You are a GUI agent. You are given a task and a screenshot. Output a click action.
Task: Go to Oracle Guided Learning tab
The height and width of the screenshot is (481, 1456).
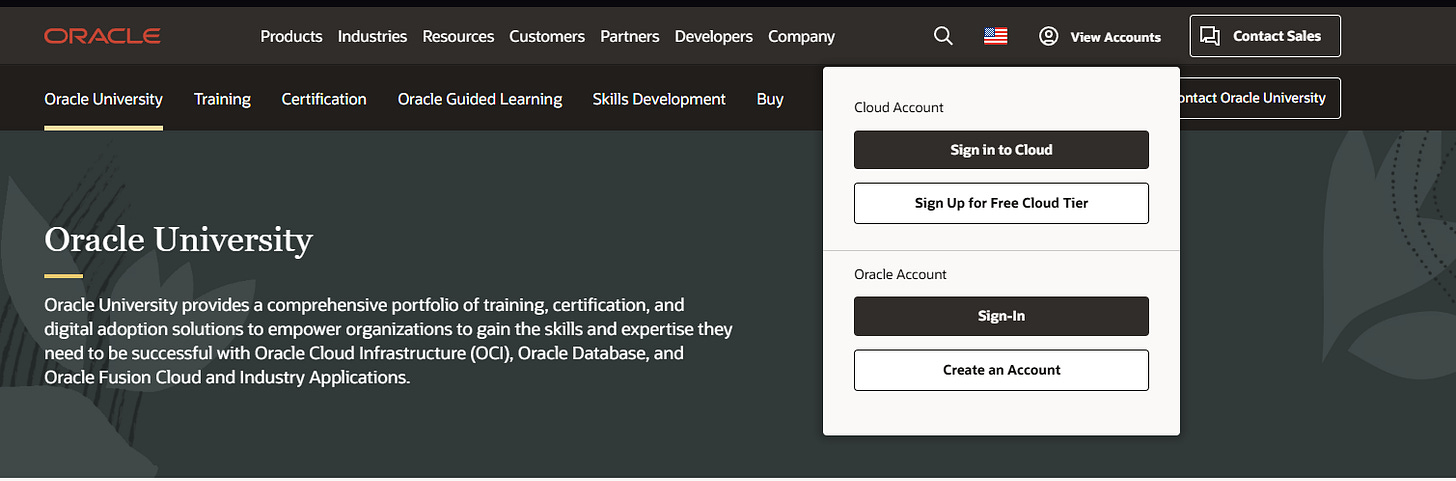click(480, 99)
